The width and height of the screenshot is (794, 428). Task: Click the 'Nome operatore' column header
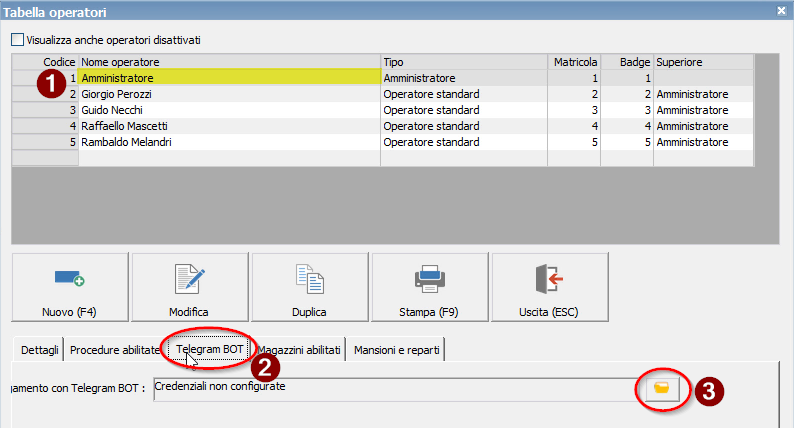click(x=228, y=62)
